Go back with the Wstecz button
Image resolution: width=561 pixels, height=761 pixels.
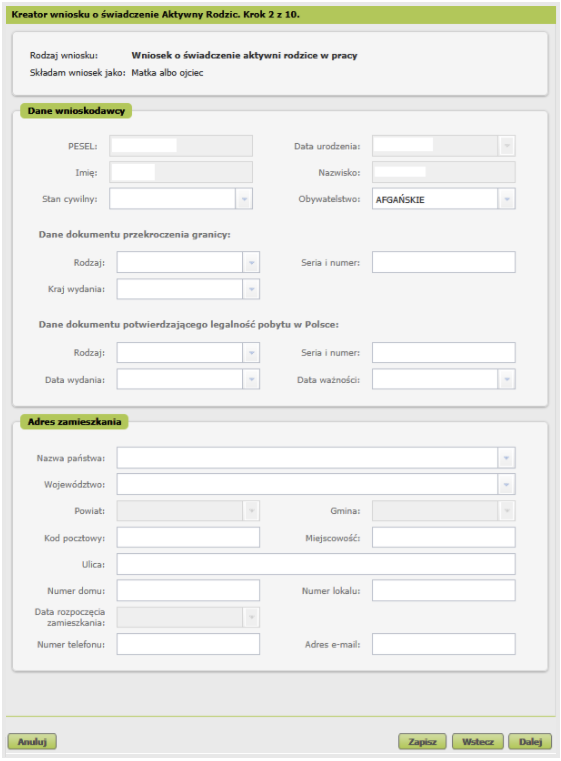coord(478,742)
